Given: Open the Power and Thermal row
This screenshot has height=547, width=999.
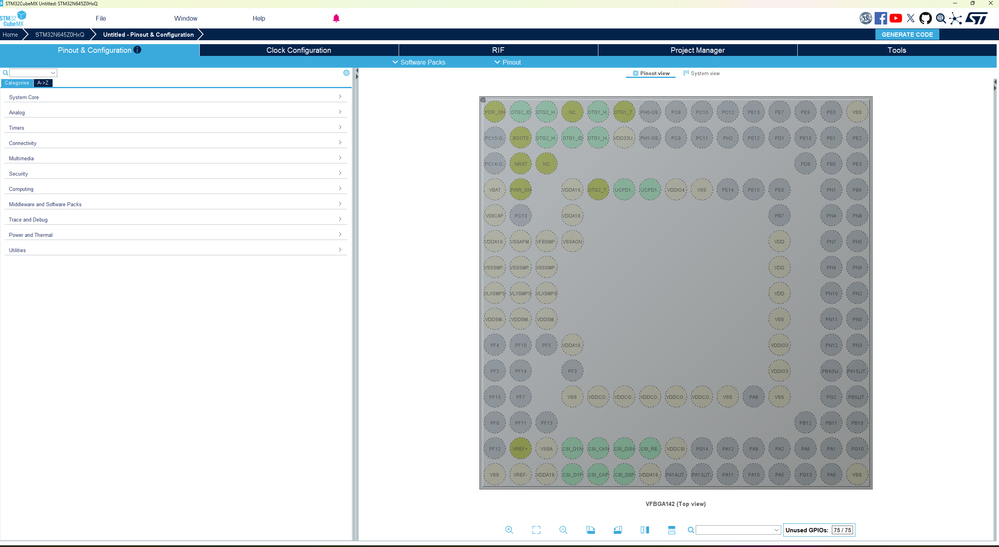Looking at the screenshot, I should [175, 234].
